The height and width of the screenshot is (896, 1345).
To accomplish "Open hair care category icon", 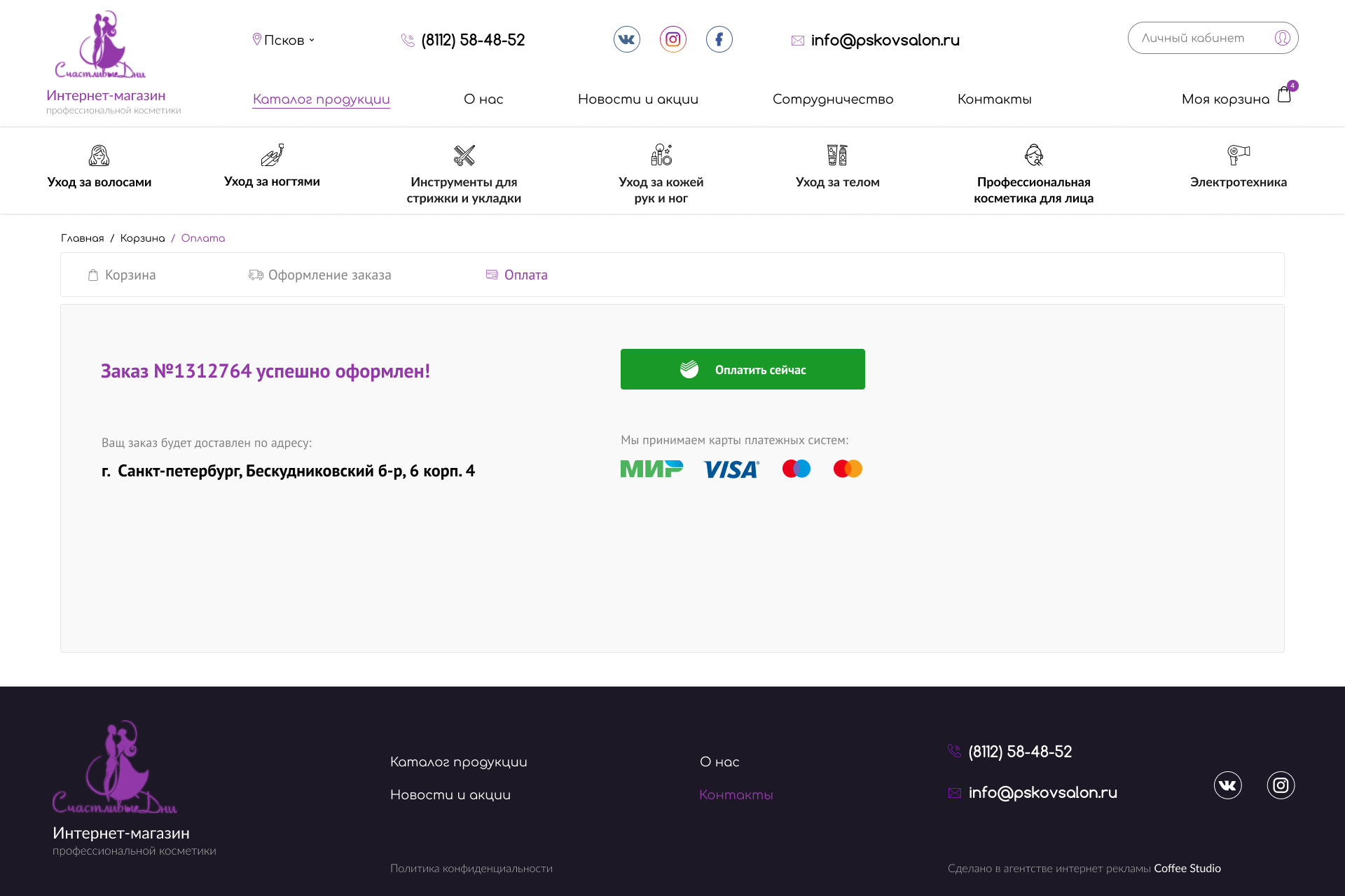I will pos(99,155).
